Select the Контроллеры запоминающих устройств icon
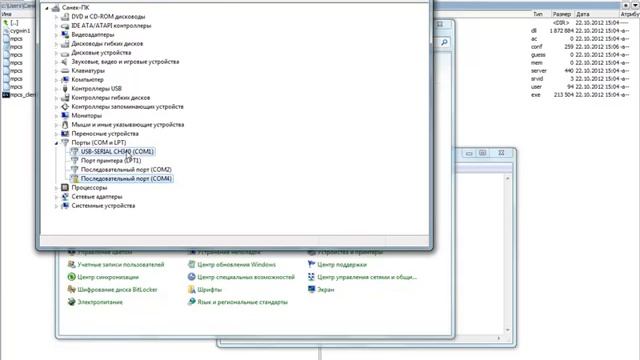This screenshot has width=640, height=360. click(x=64, y=107)
